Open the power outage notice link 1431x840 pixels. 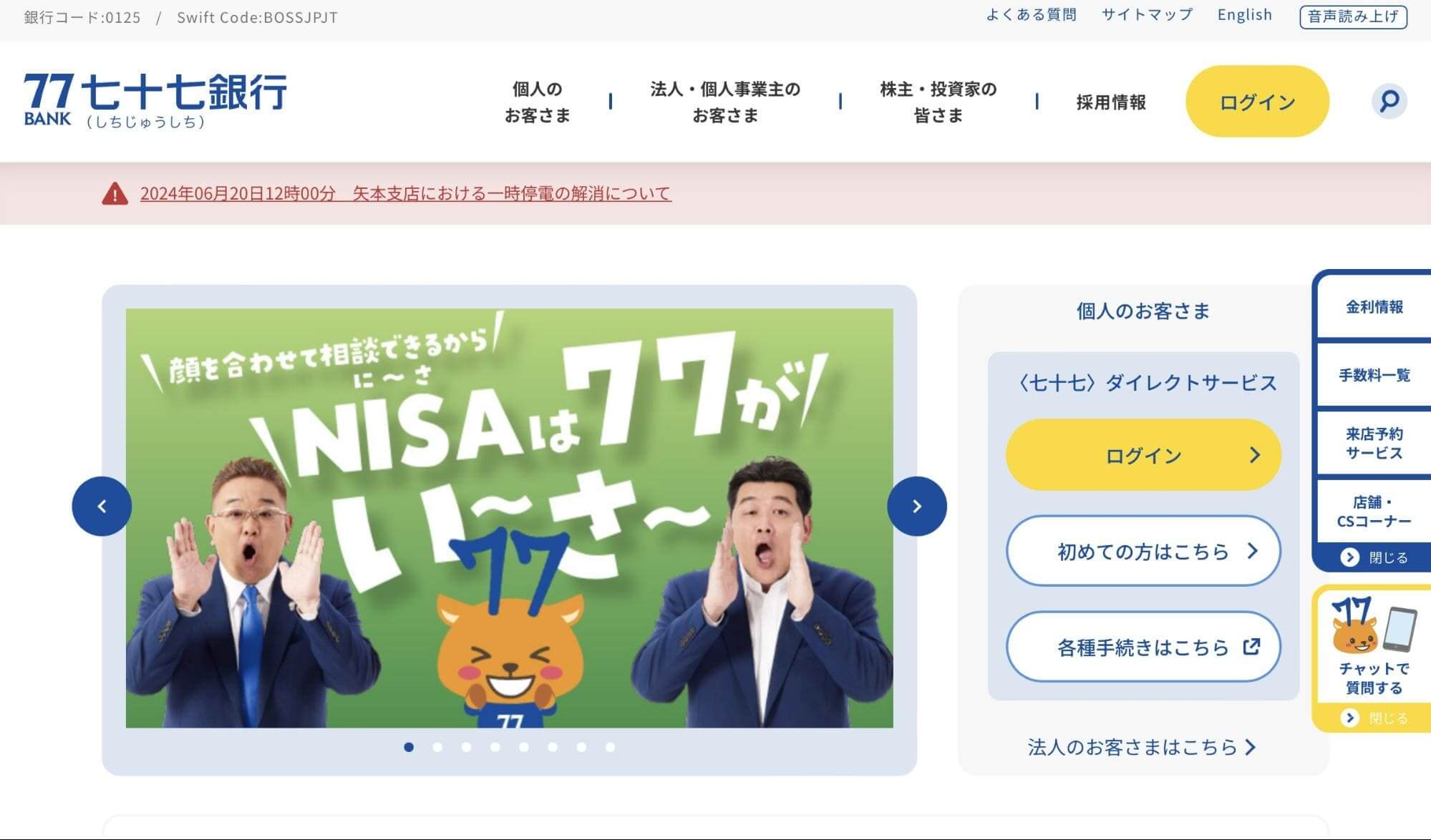click(405, 193)
